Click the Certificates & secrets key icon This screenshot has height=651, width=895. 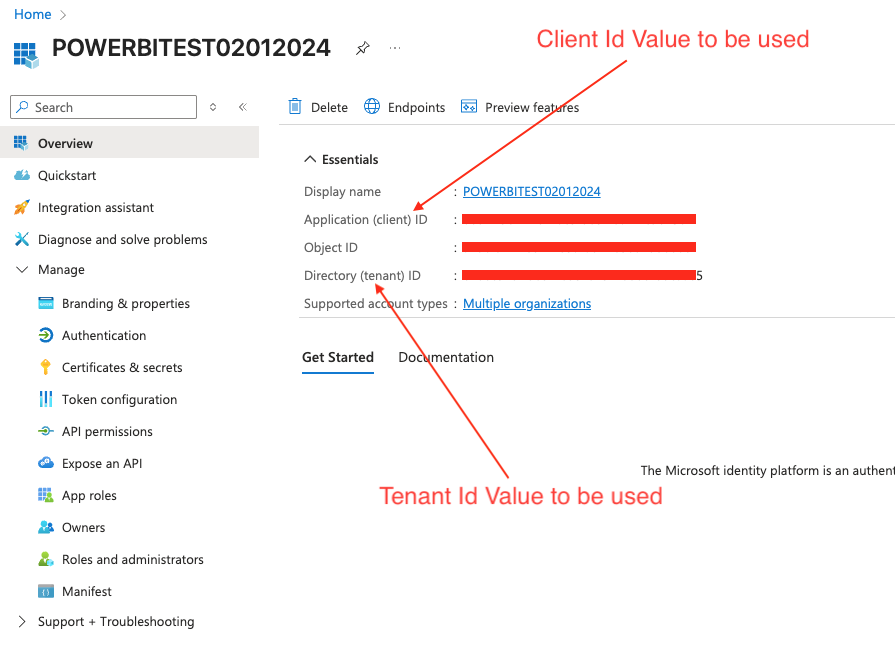click(46, 367)
